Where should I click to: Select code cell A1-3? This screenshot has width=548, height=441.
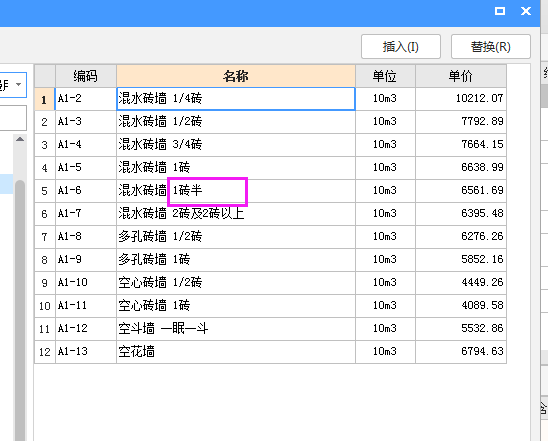click(86, 122)
